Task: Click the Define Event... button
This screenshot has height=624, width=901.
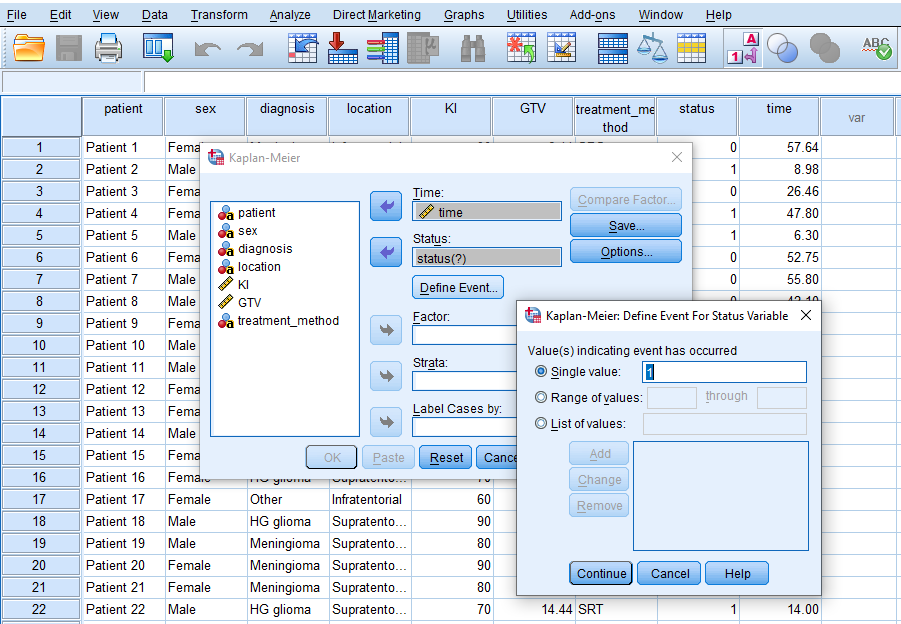Action: 458,287
